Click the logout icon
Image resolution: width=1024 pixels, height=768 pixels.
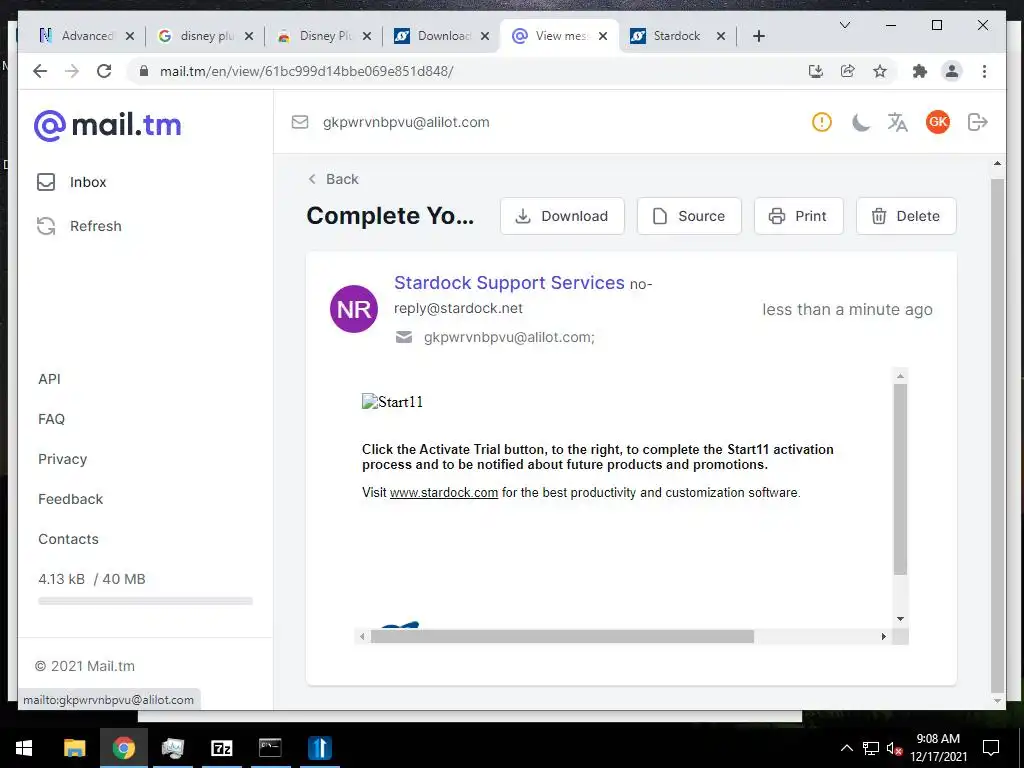(x=978, y=122)
